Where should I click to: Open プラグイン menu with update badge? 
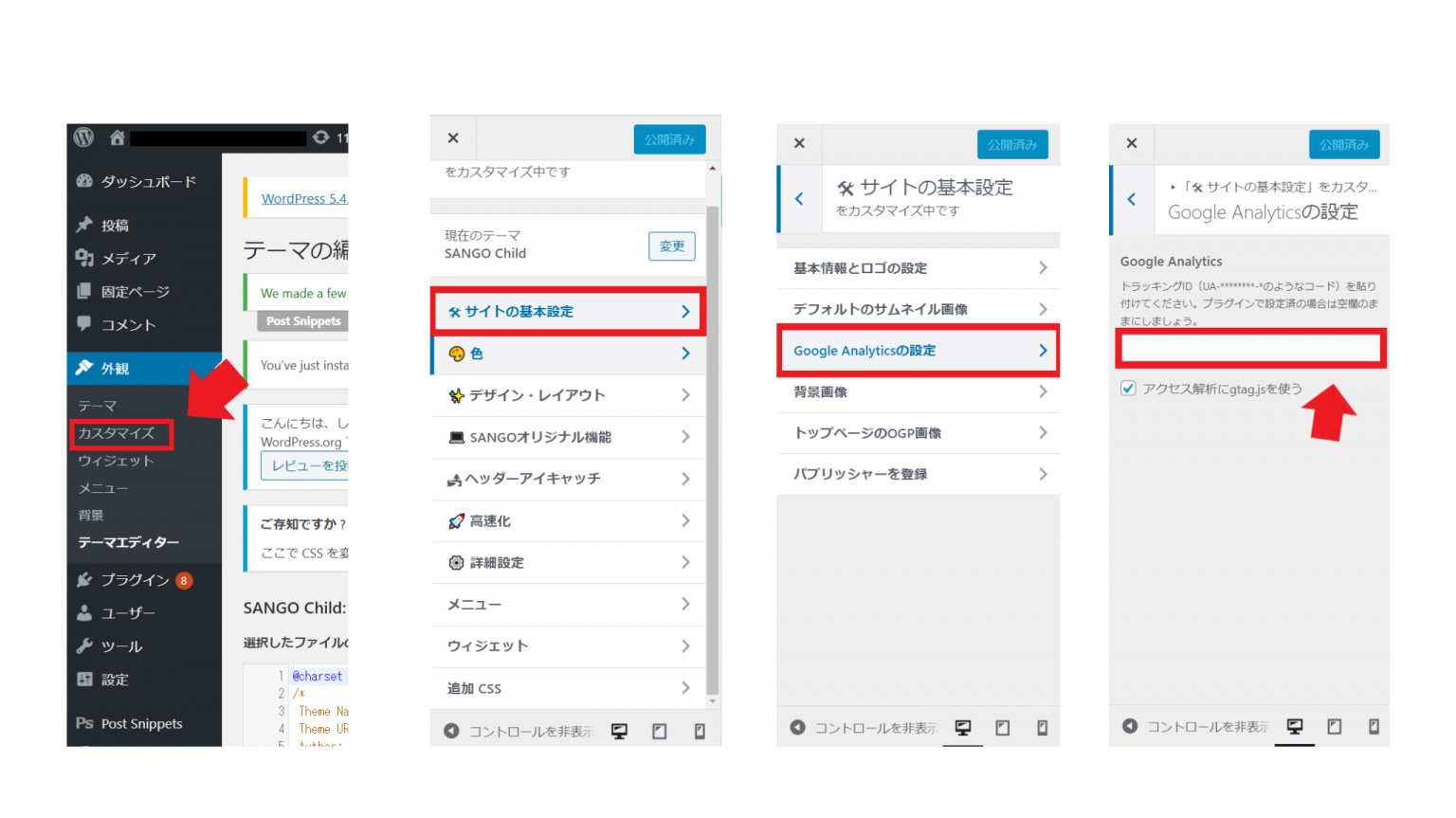coord(144,579)
